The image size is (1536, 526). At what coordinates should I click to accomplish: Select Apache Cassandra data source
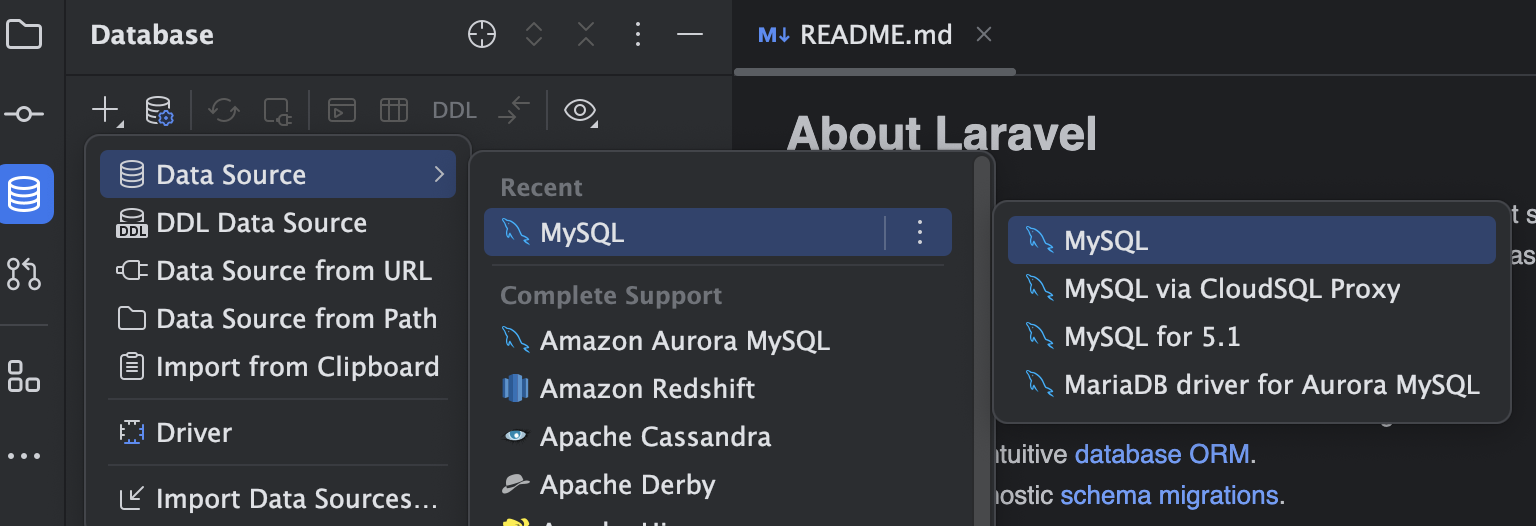tap(718, 437)
